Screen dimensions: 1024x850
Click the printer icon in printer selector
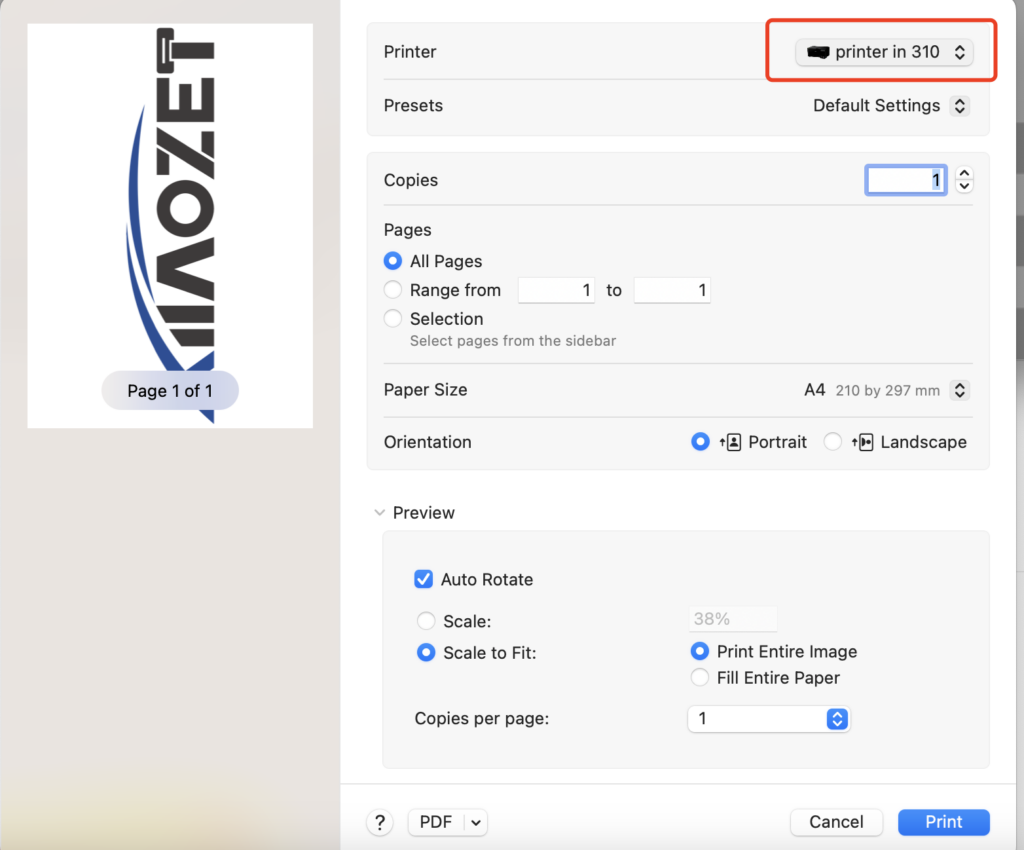click(x=818, y=52)
